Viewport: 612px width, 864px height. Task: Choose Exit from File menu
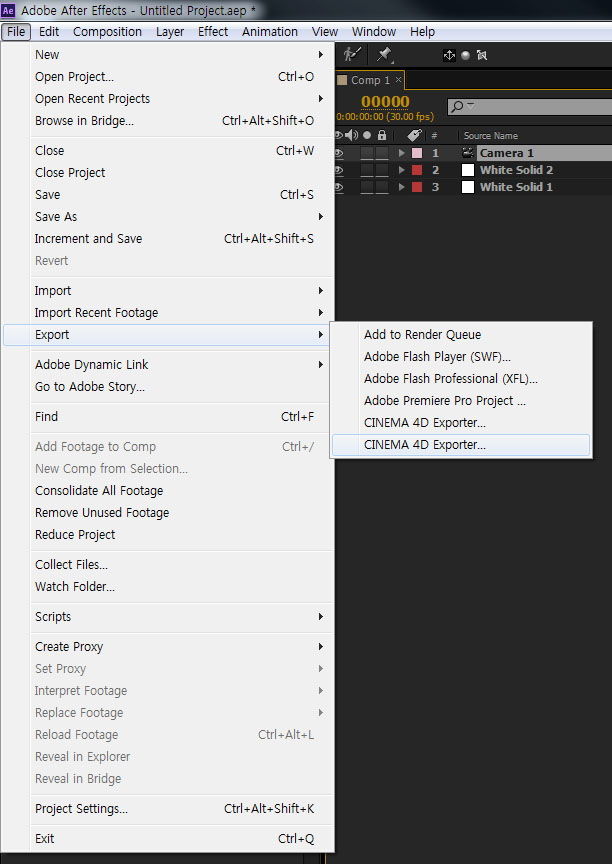coord(168,839)
